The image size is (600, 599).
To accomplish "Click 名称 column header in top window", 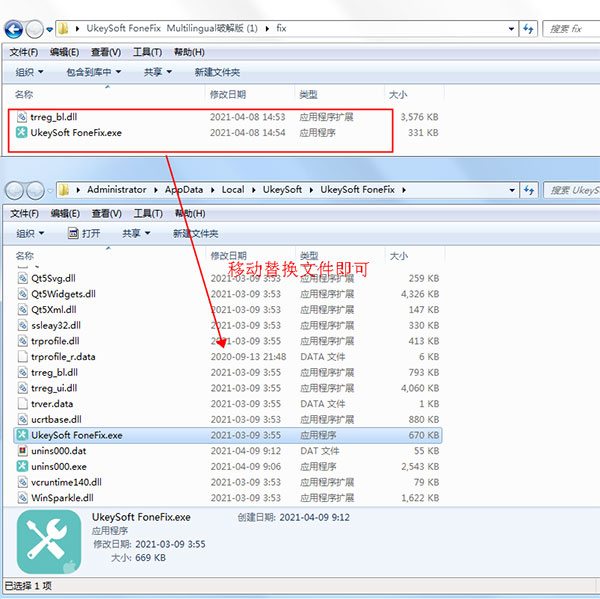I will [x=24, y=94].
